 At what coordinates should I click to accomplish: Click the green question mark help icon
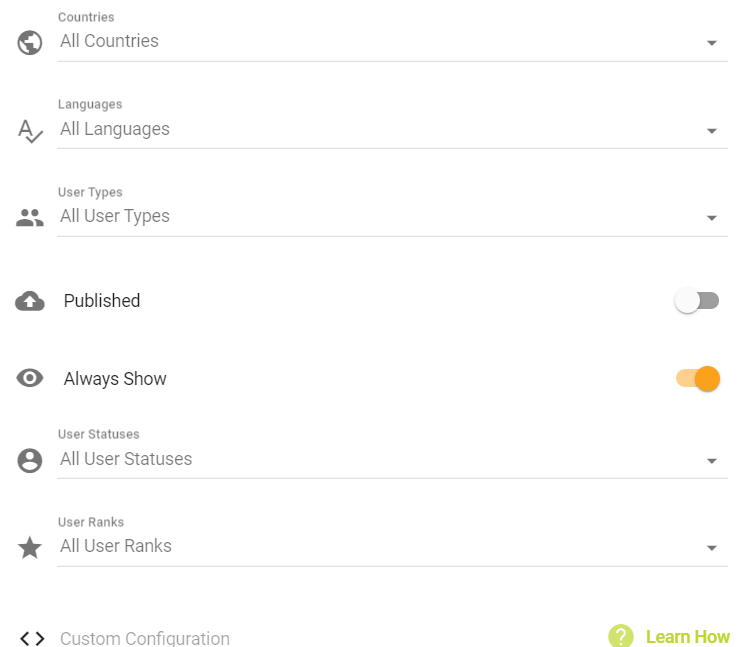click(x=621, y=636)
